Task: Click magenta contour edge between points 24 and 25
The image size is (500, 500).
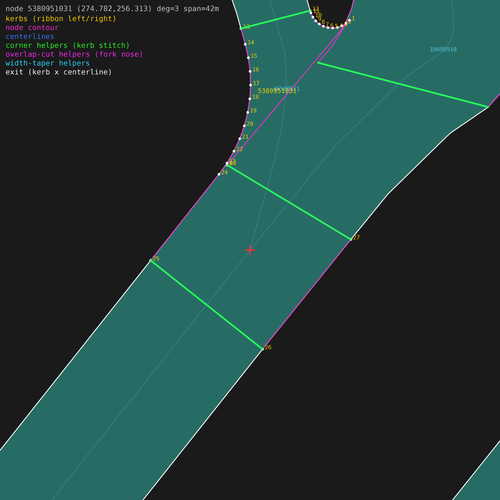Action: pyautogui.click(x=185, y=217)
